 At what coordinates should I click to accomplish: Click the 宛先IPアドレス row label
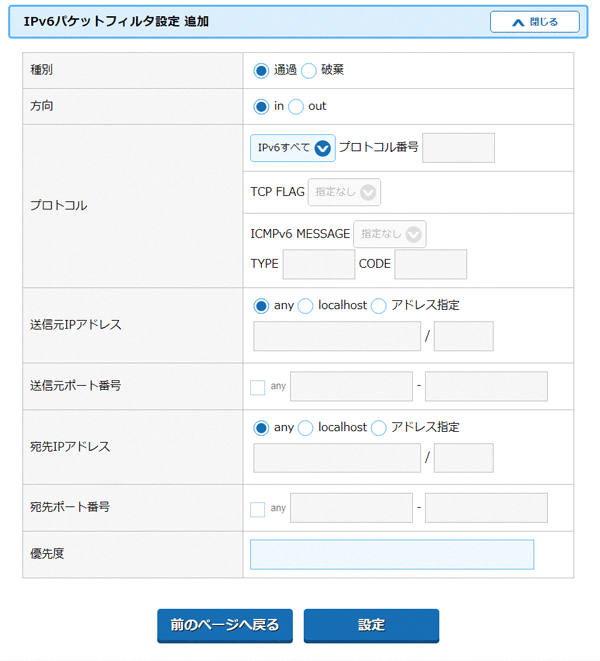coord(70,446)
